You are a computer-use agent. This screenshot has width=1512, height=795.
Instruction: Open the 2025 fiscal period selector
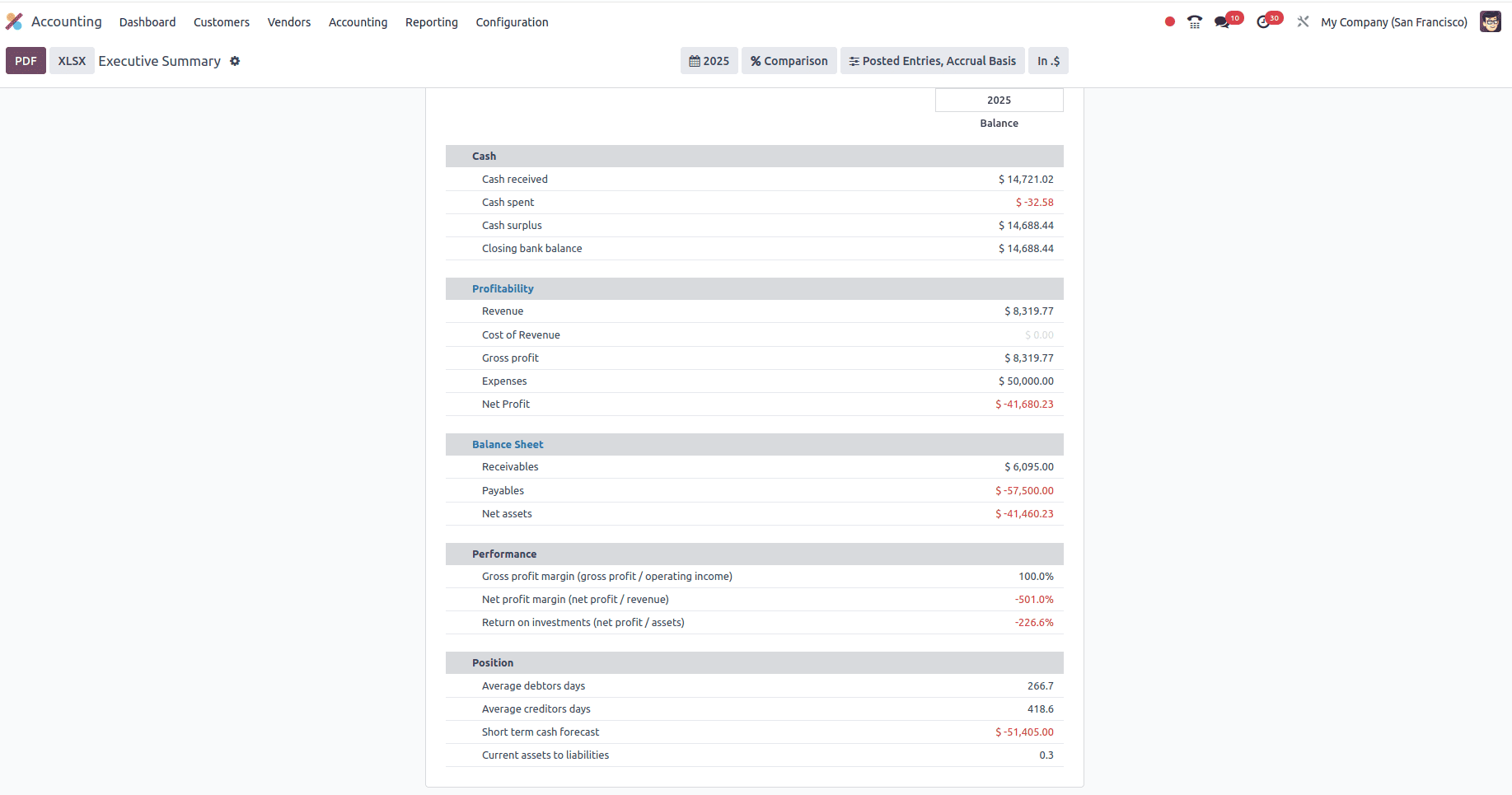tap(709, 60)
